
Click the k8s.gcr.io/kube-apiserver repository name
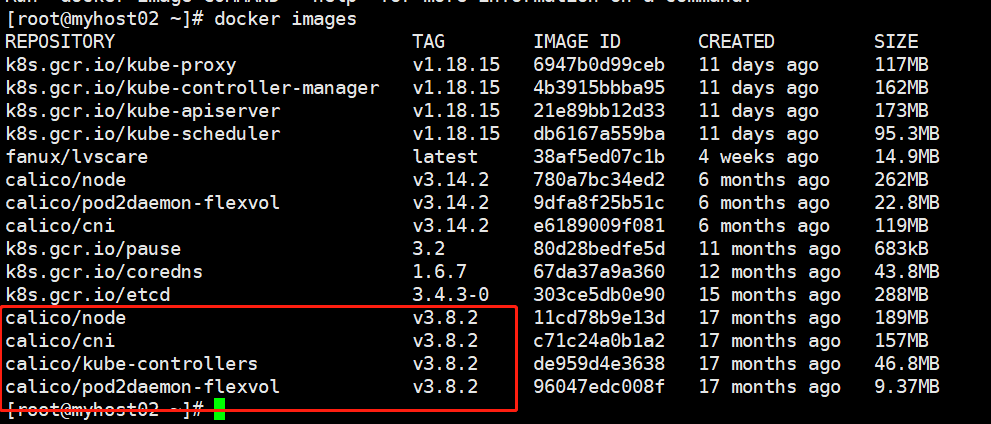(143, 111)
